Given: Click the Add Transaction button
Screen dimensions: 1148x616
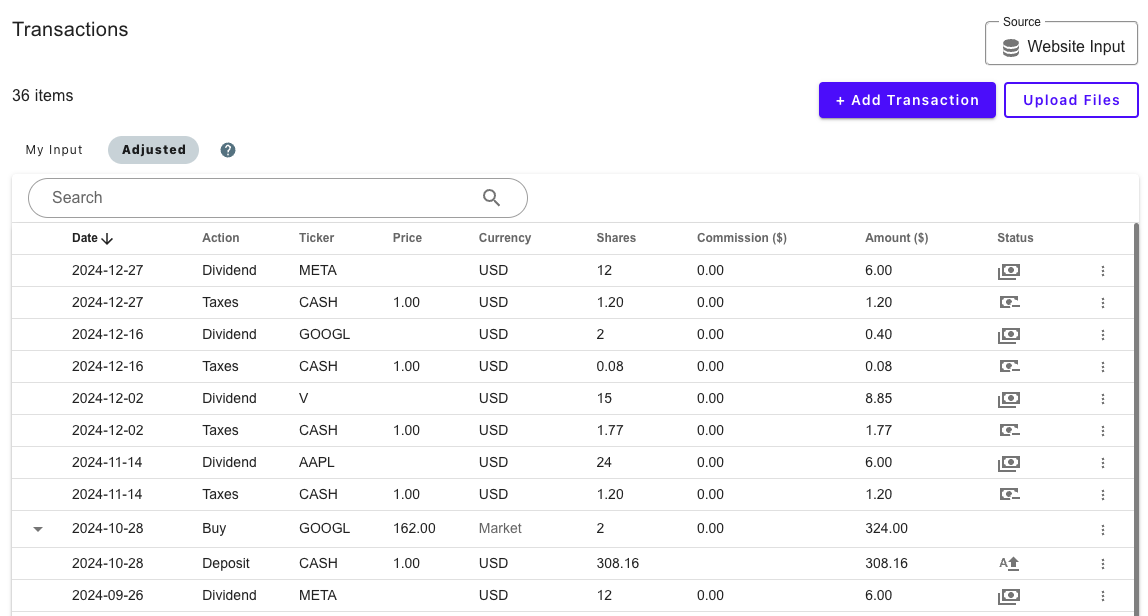Looking at the screenshot, I should 906,100.
